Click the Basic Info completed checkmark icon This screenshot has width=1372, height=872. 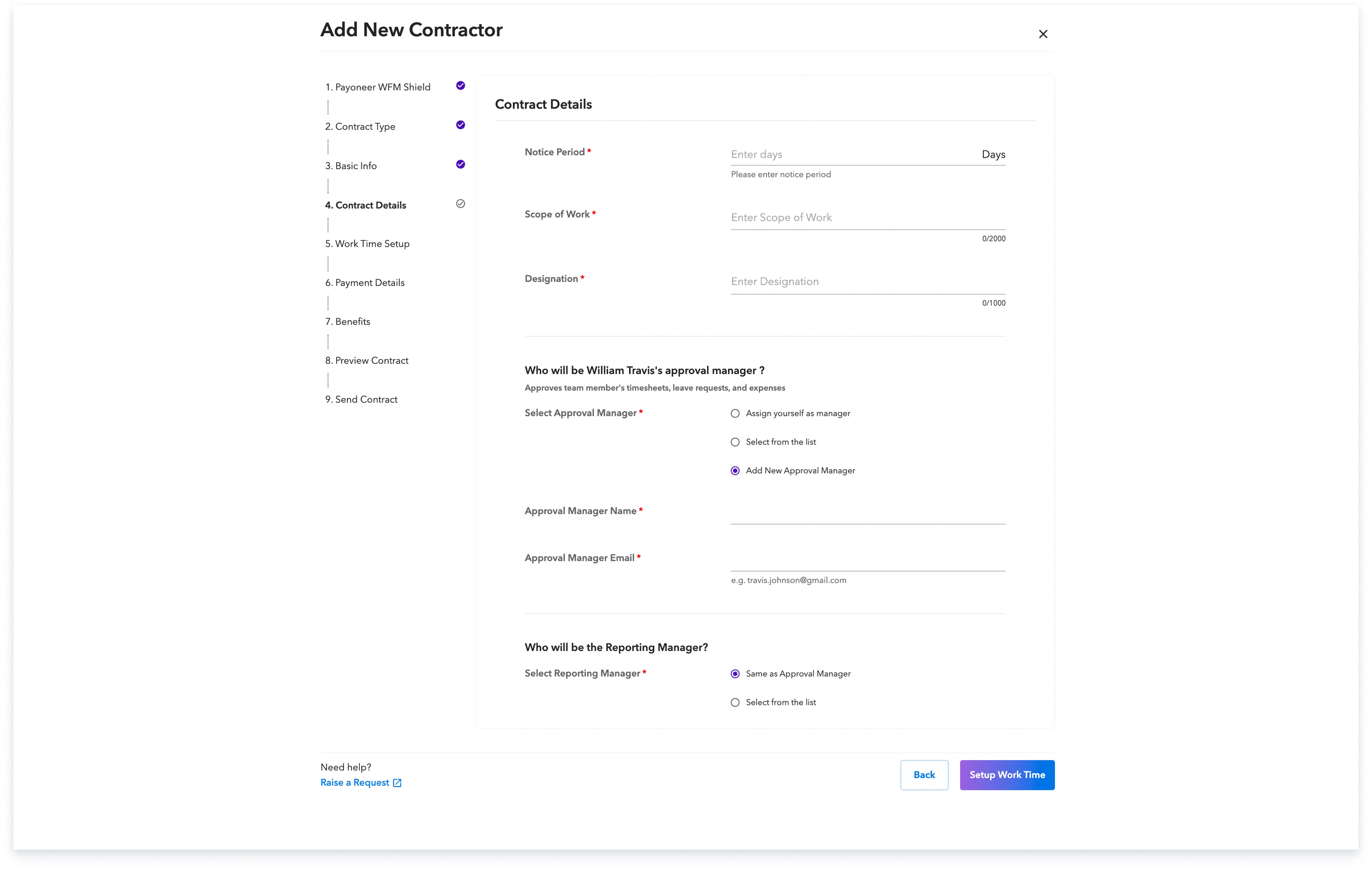pos(460,164)
